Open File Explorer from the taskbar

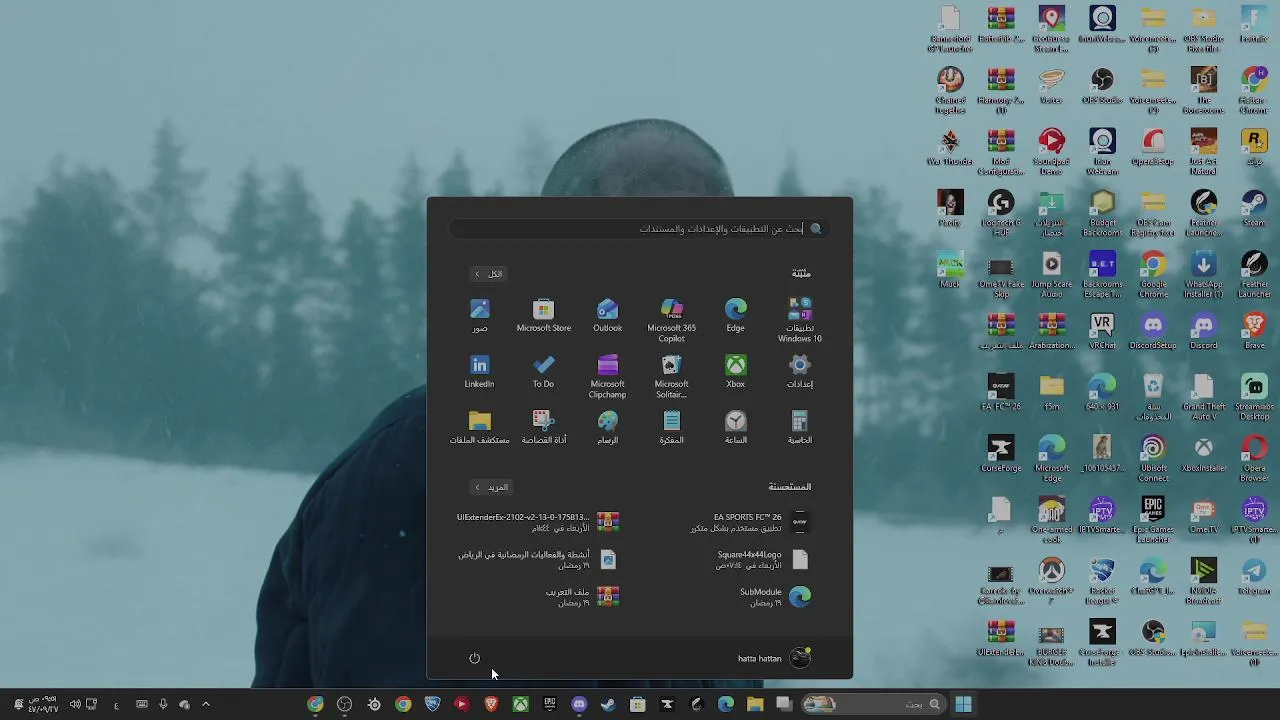[755, 705]
